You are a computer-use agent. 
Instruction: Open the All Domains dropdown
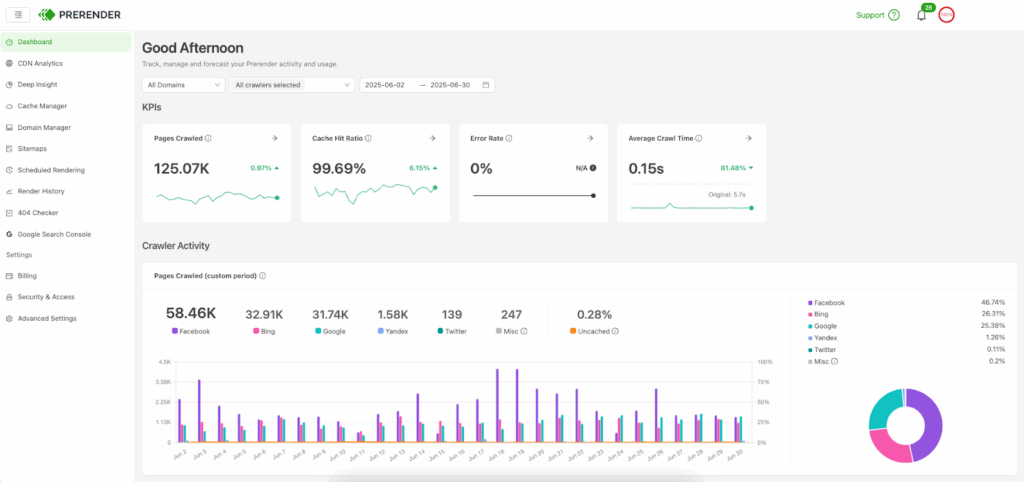click(183, 85)
